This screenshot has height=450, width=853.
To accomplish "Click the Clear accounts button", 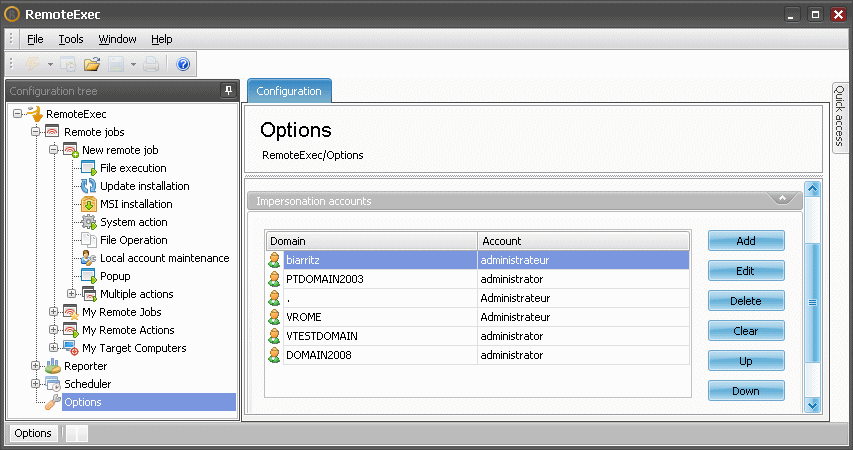I will pyautogui.click(x=746, y=331).
